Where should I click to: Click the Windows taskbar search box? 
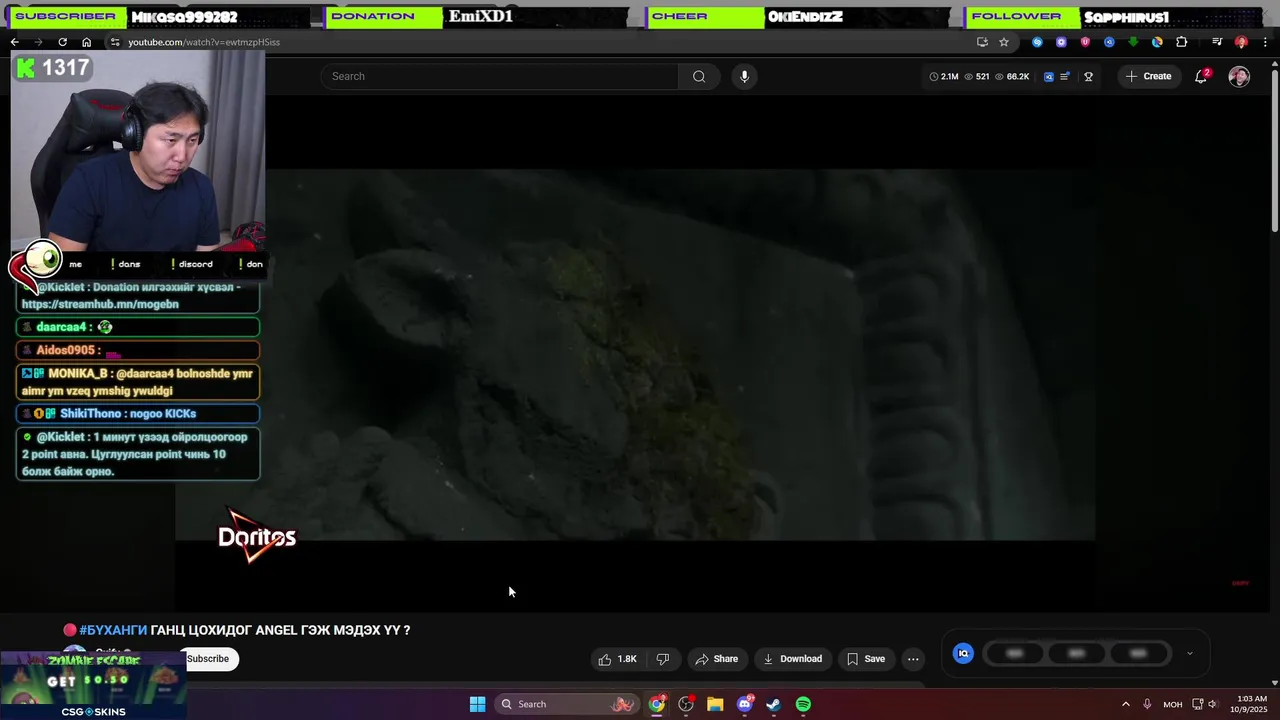[x=566, y=704]
